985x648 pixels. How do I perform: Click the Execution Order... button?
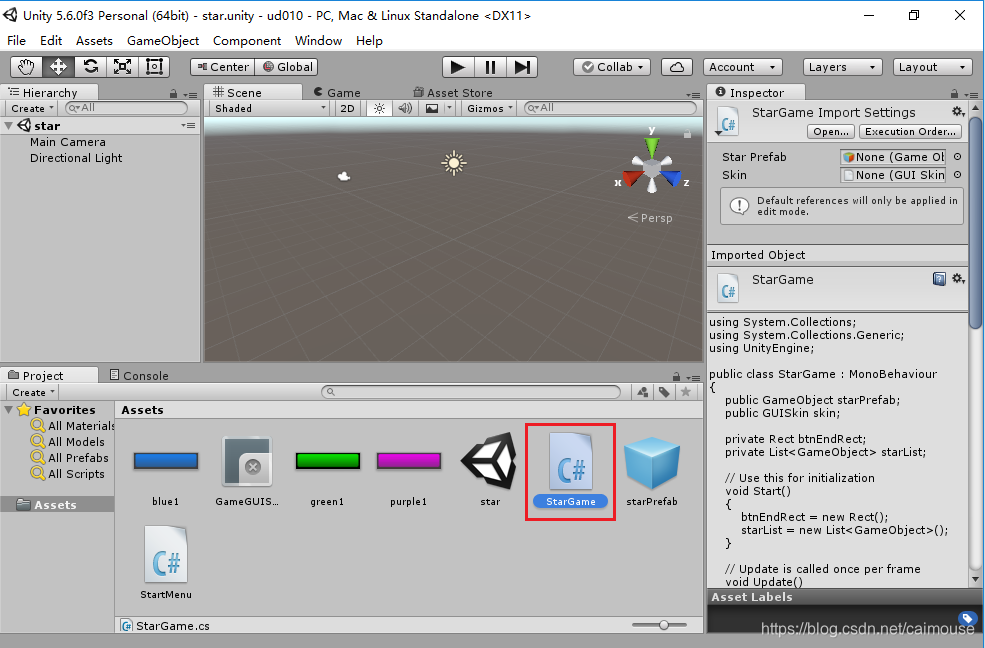[x=910, y=131]
